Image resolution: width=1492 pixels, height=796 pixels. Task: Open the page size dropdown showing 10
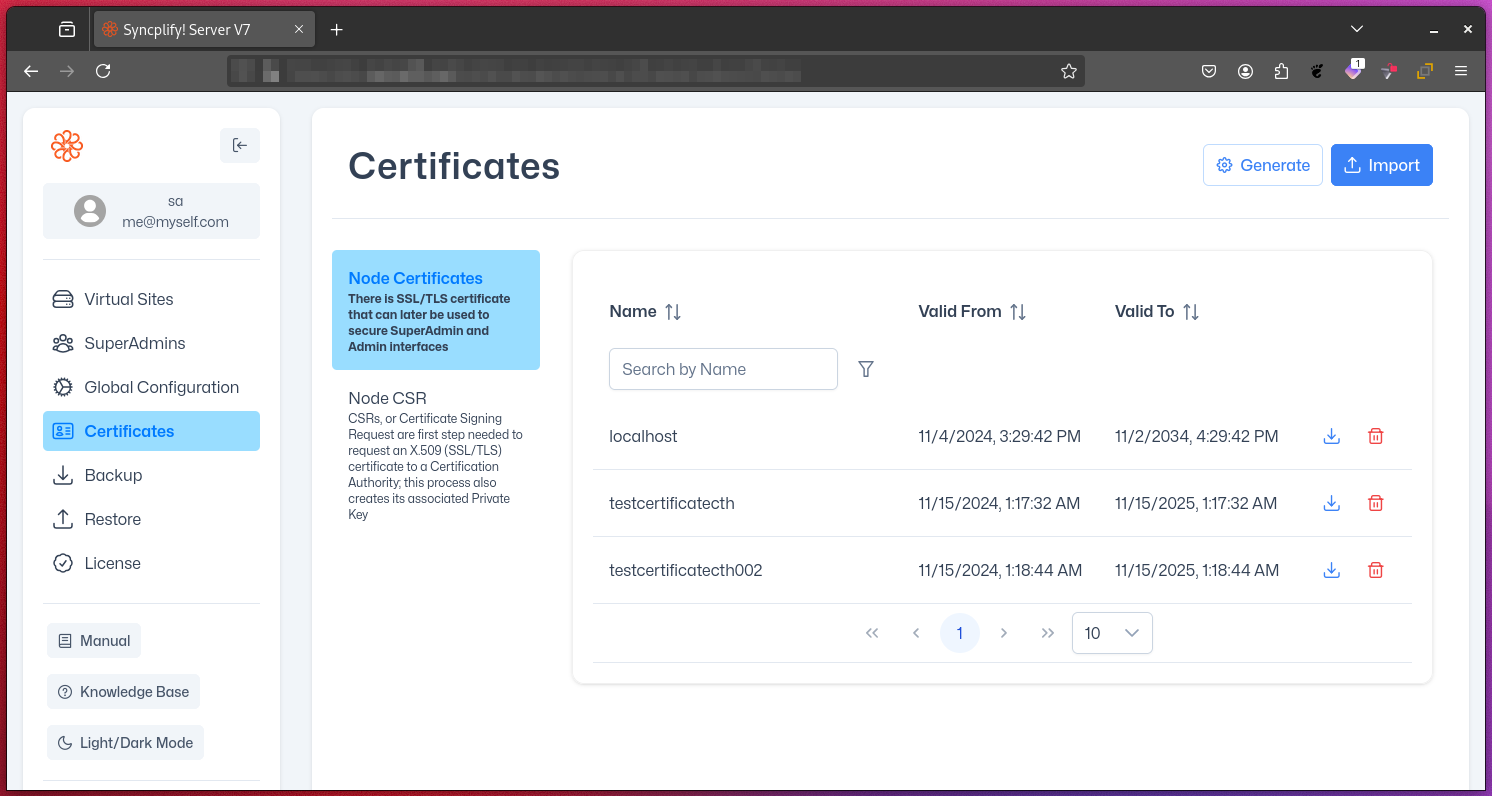click(x=1112, y=632)
